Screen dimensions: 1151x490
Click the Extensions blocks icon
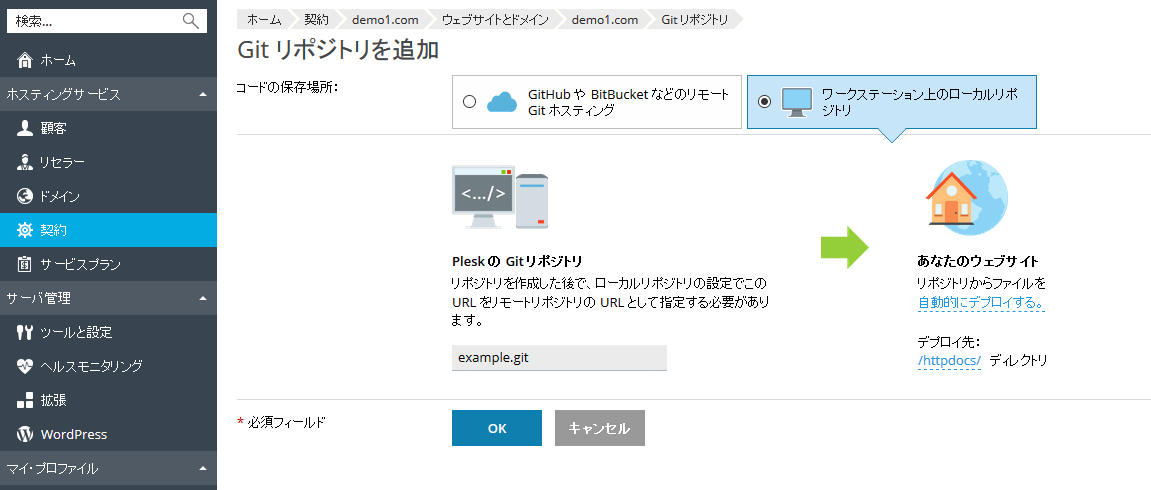pyautogui.click(x=26, y=400)
